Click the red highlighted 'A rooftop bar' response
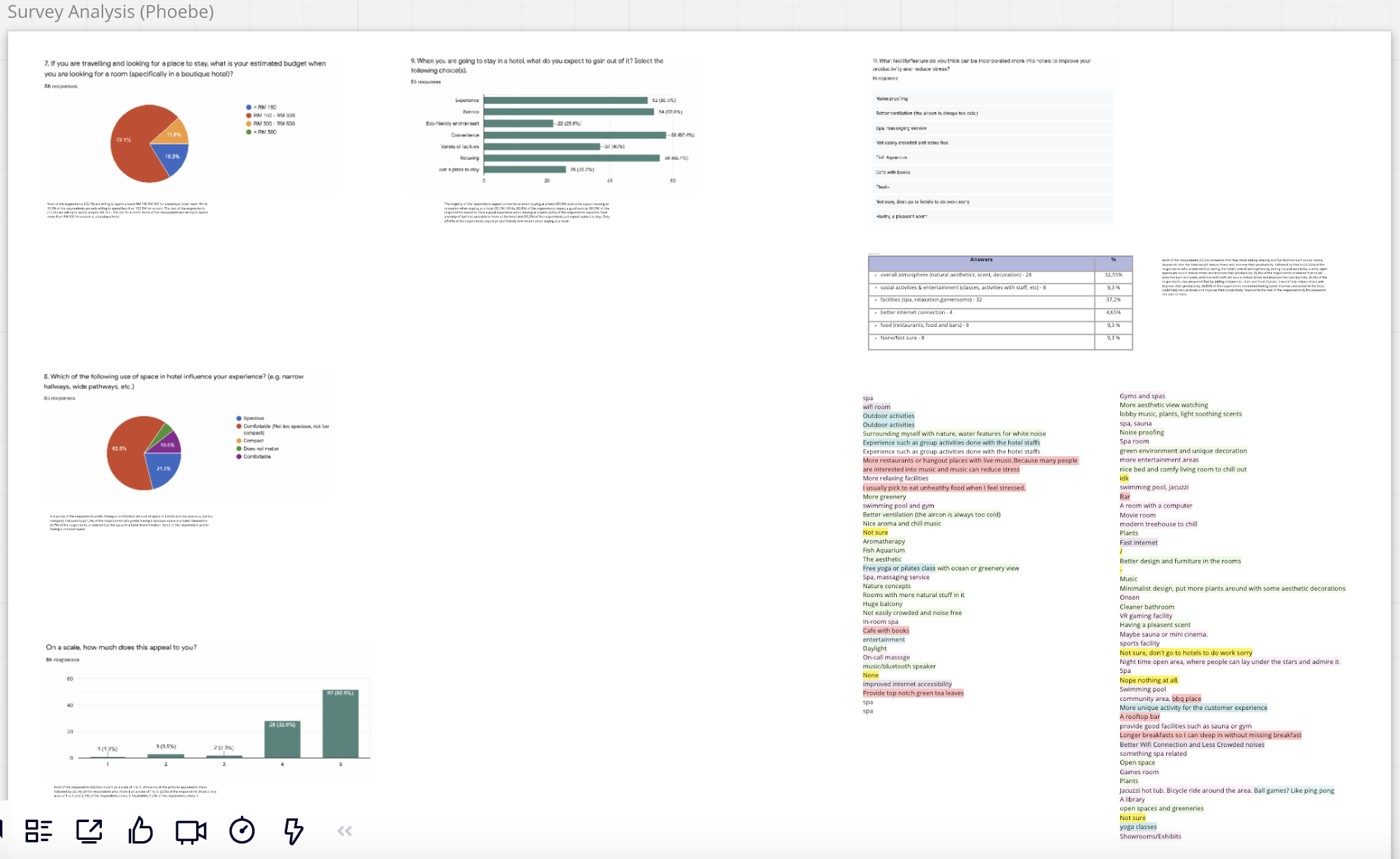 point(1140,717)
